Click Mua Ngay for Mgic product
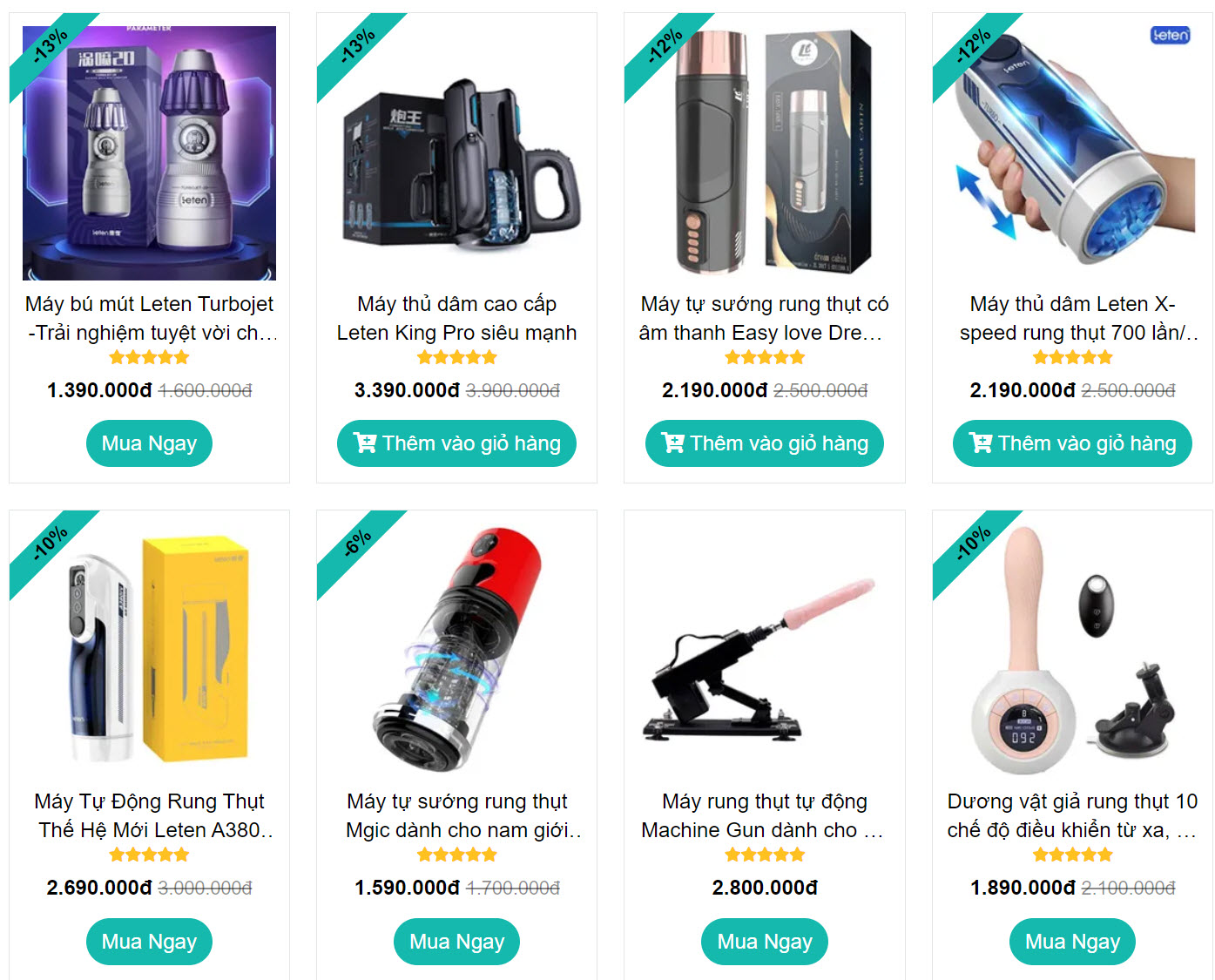The image size is (1215, 980). click(456, 942)
